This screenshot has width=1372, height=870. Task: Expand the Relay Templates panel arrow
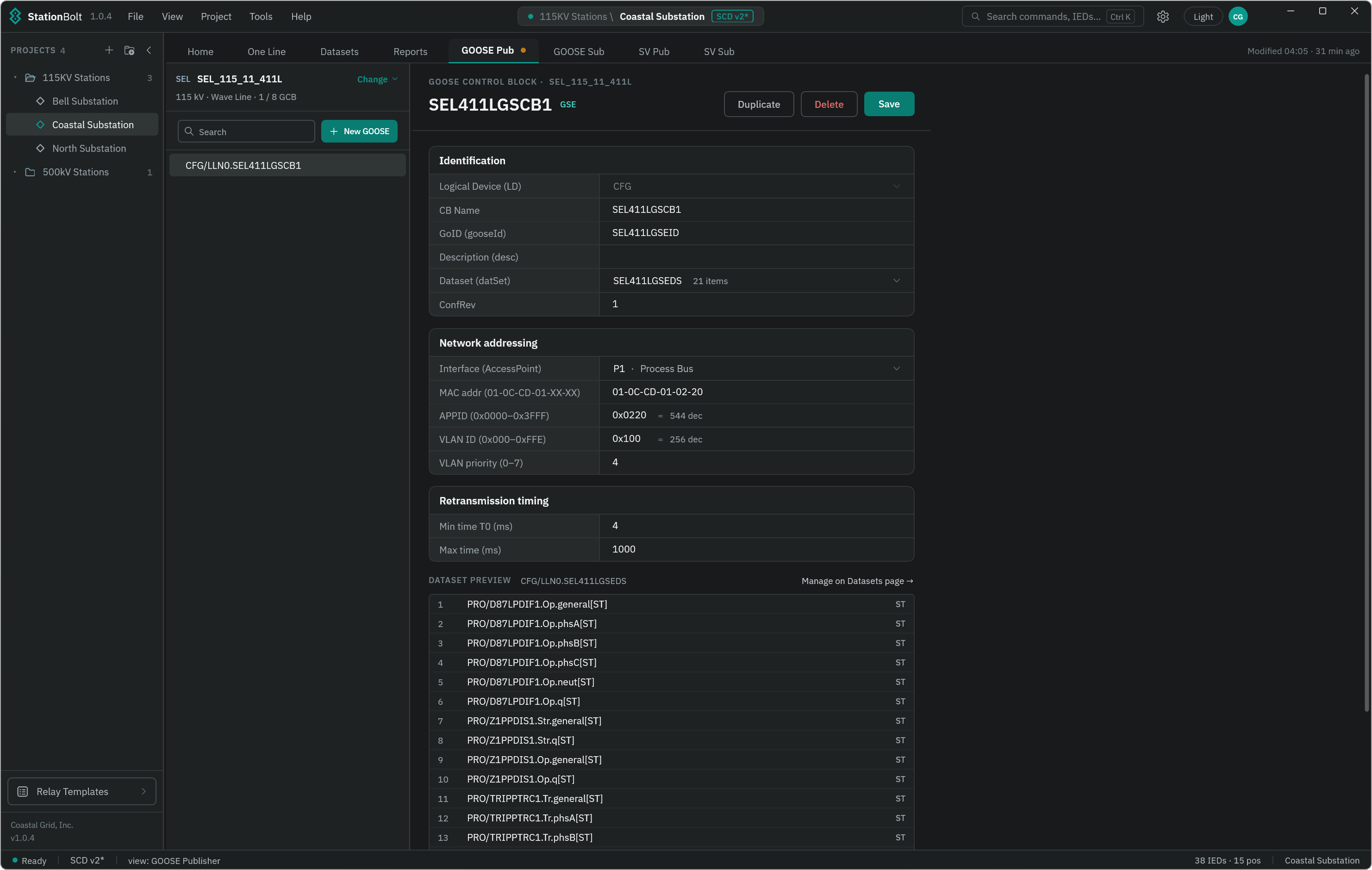click(x=143, y=791)
